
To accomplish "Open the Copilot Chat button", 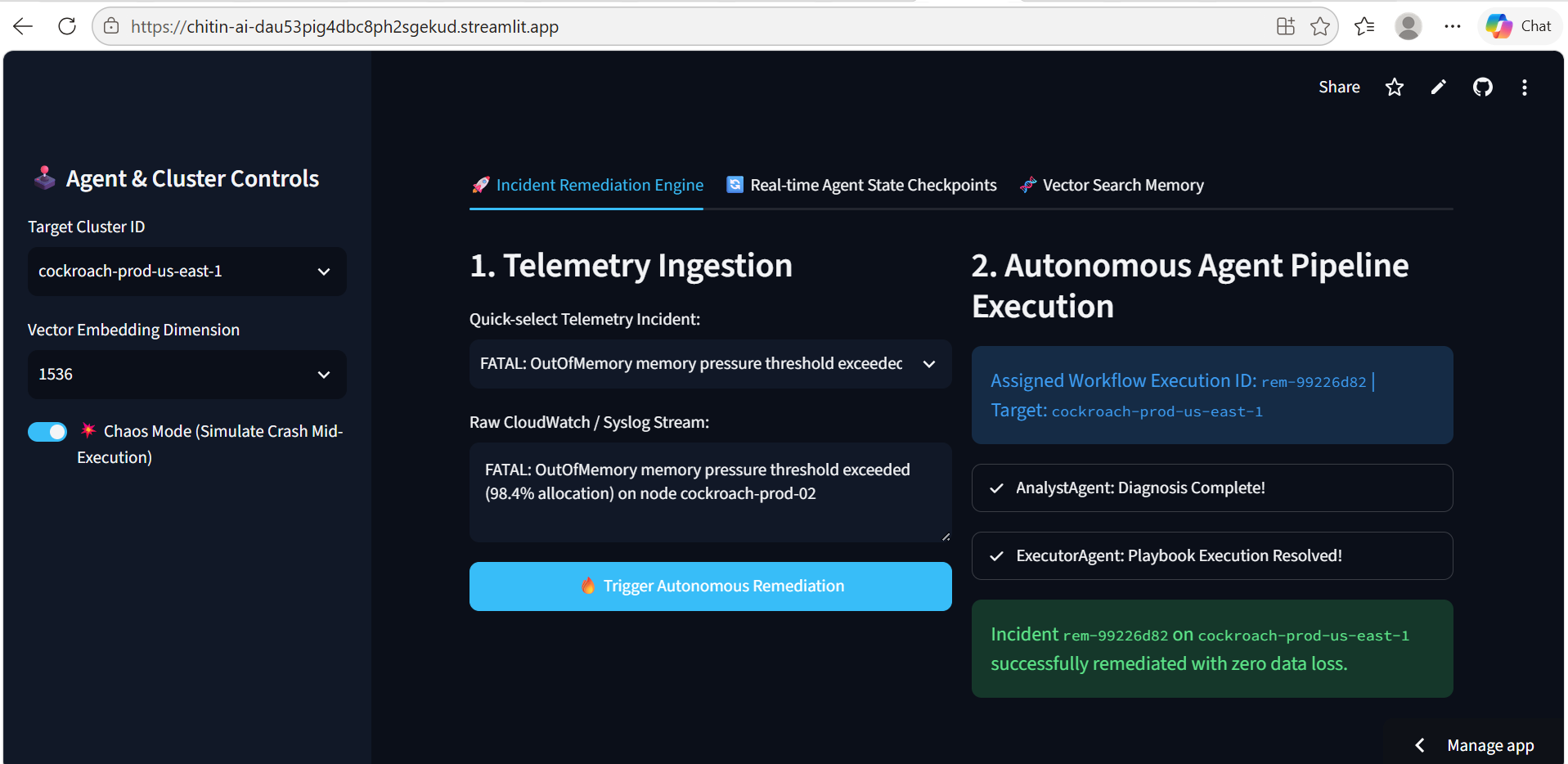I will pyautogui.click(x=1519, y=26).
